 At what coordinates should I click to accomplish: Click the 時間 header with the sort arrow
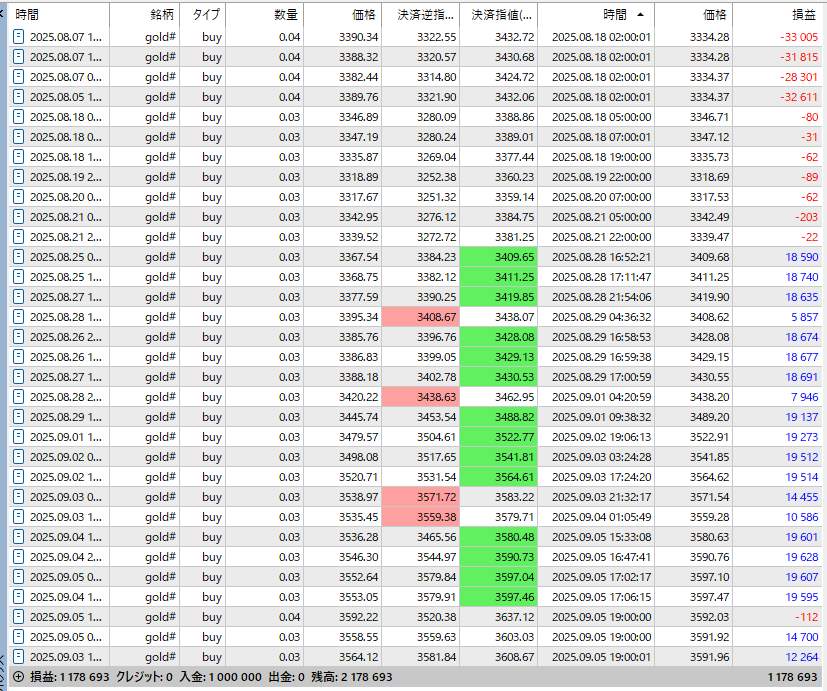coord(597,15)
